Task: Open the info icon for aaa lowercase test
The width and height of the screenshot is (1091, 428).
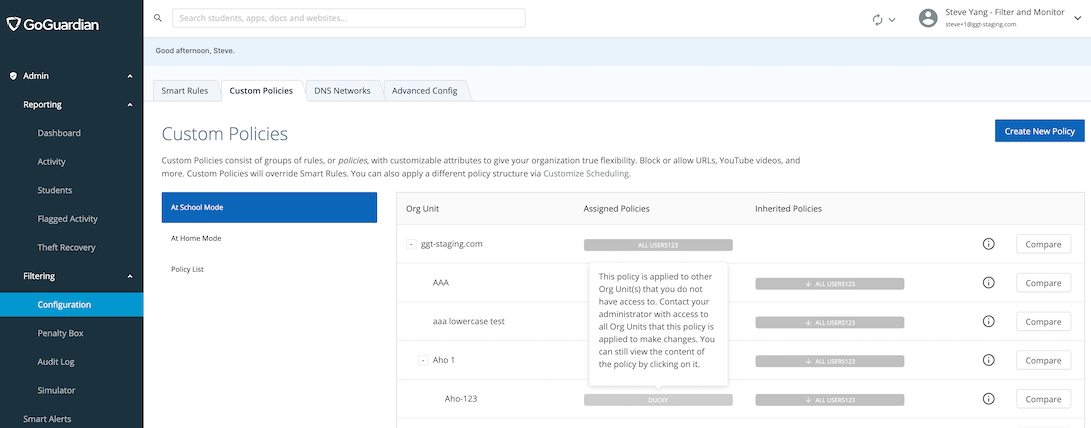Action: [x=988, y=322]
